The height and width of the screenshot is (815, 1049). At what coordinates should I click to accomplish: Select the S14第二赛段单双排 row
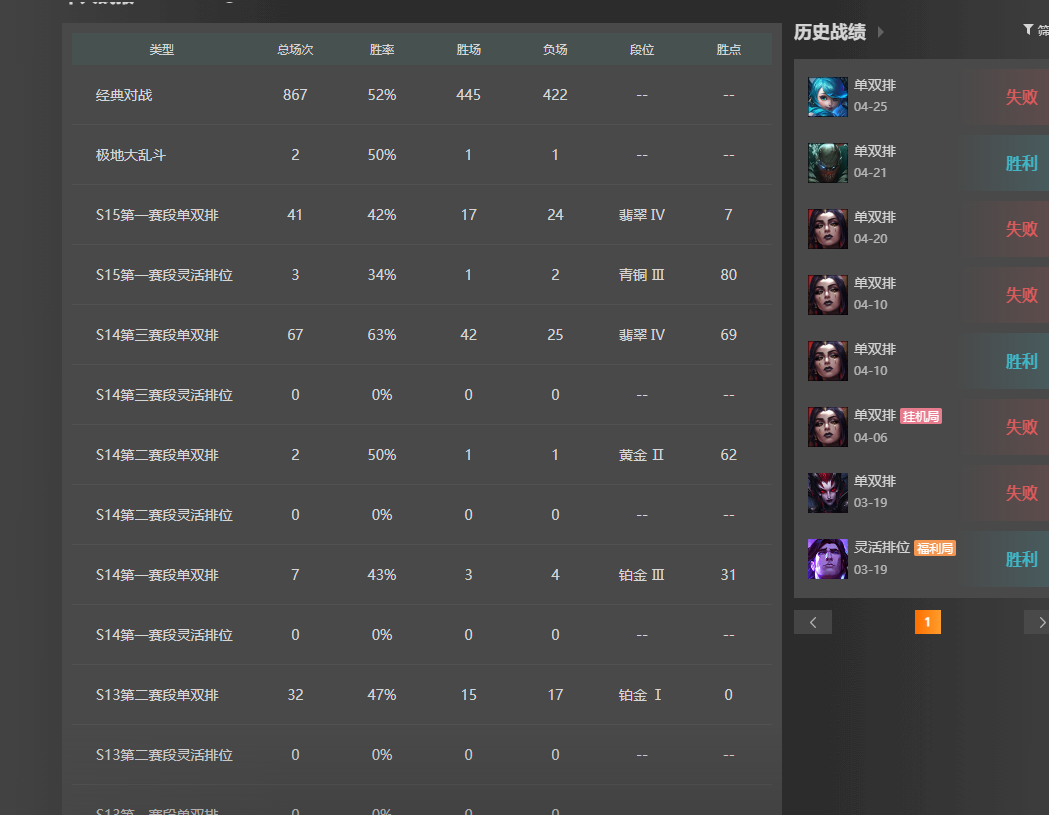tap(422, 455)
